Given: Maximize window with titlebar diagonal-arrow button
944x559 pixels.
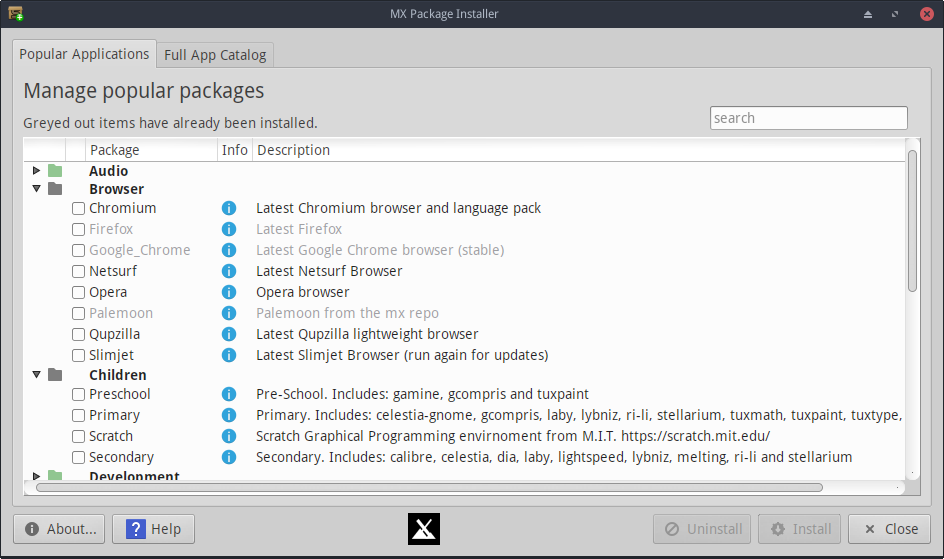Looking at the screenshot, I should [x=895, y=14].
